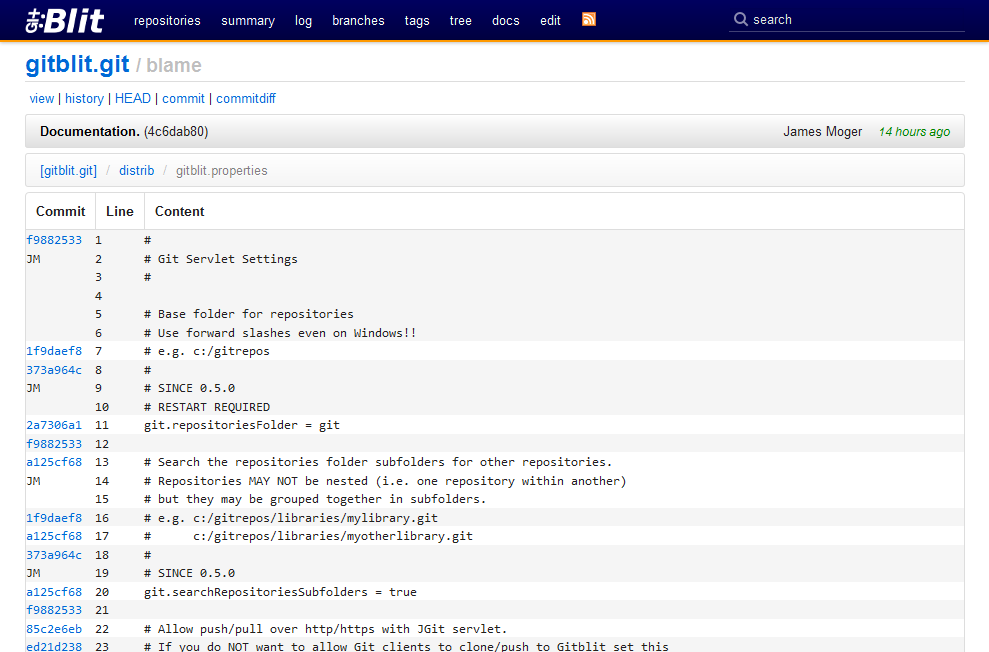Open the [gitblit.git] breadcrumb link

pos(69,171)
